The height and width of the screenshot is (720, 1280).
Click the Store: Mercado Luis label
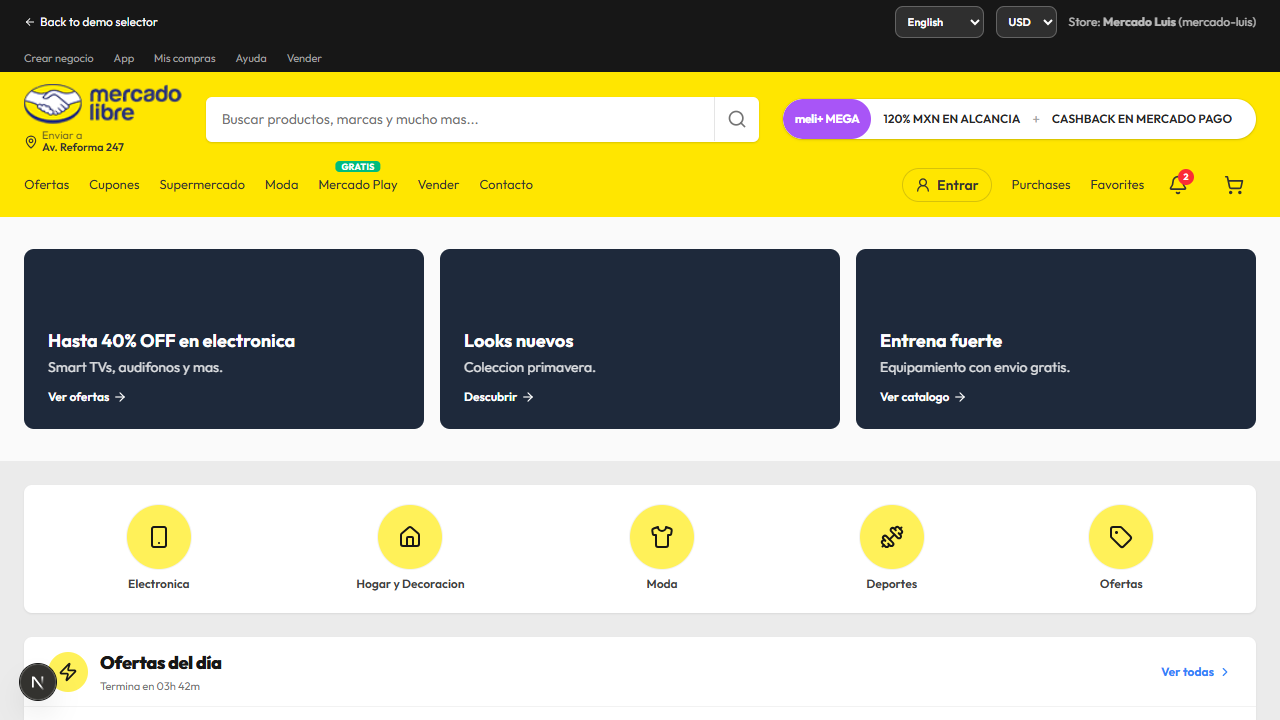pos(1162,22)
